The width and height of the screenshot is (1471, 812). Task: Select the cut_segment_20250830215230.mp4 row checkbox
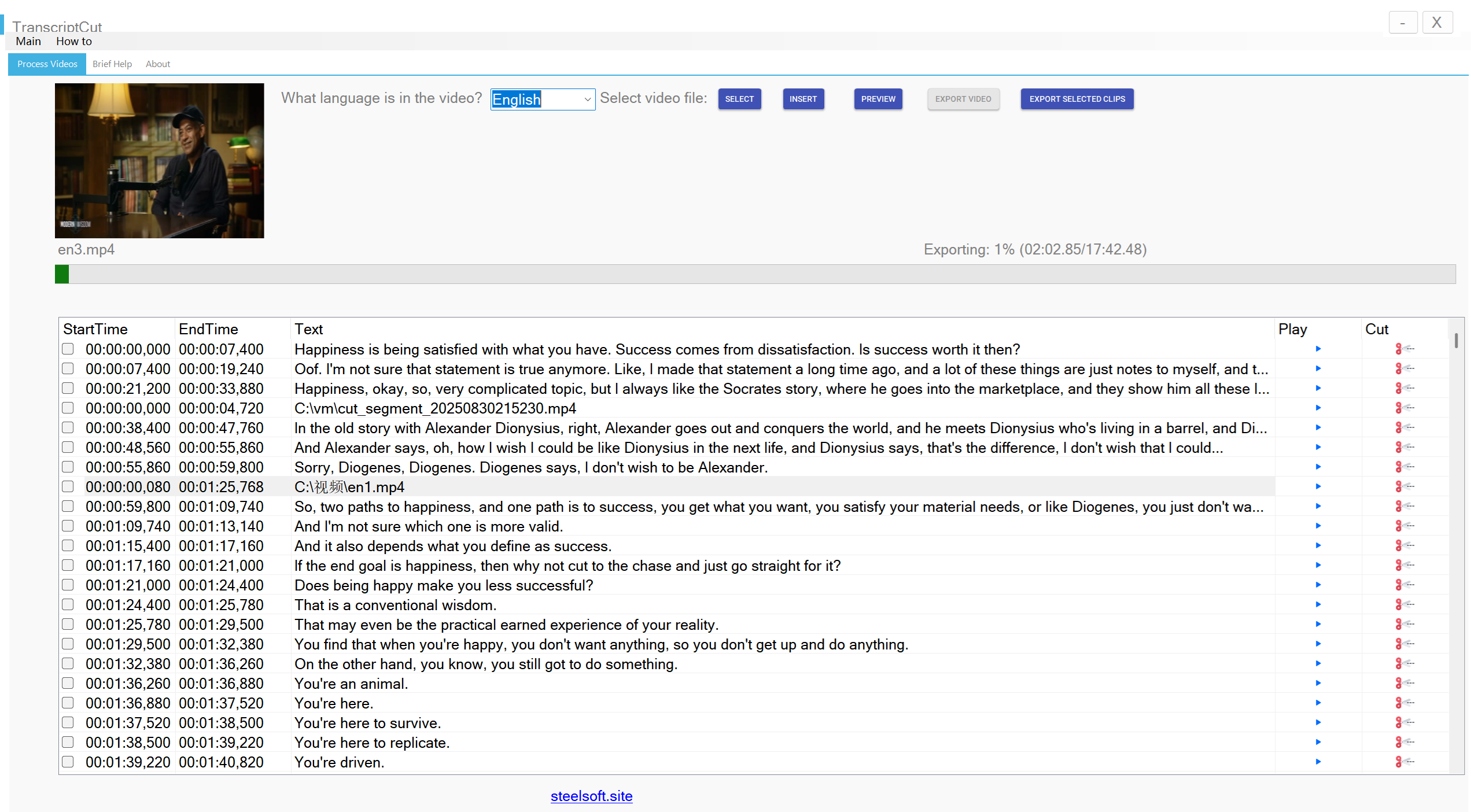(68, 408)
